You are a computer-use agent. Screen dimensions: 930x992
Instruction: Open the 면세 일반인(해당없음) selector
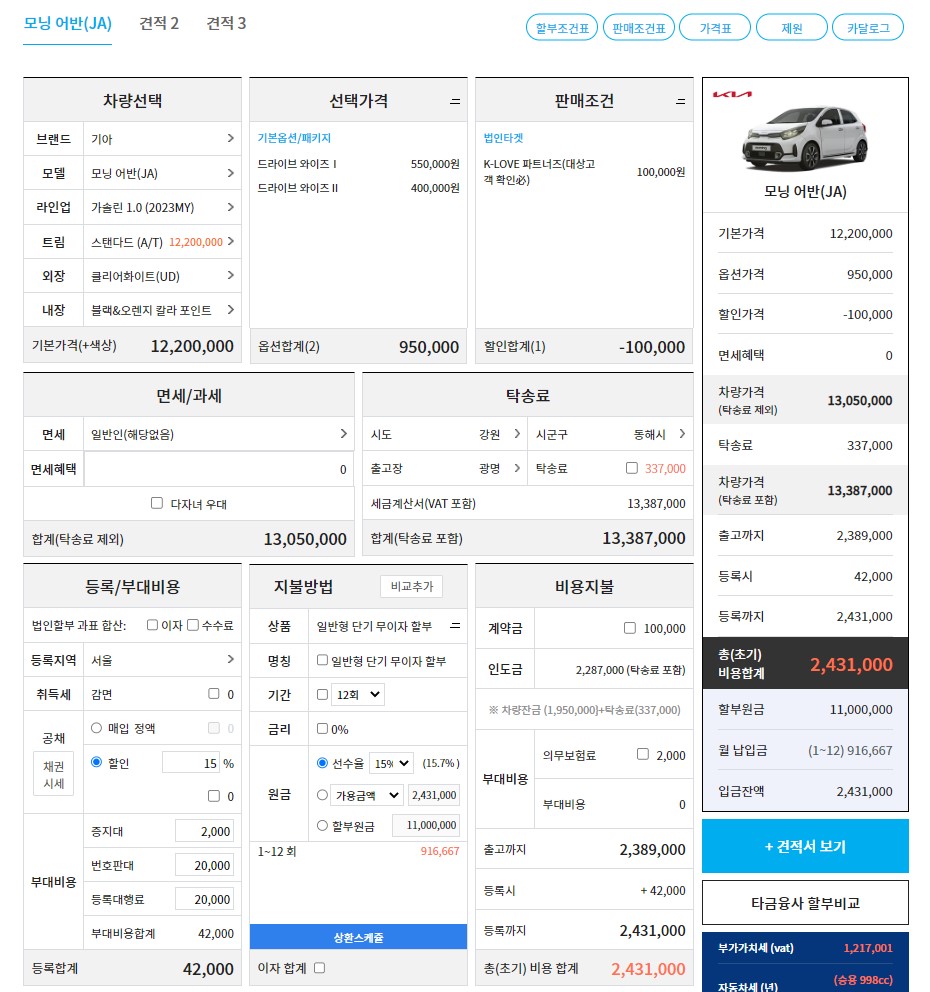click(x=219, y=434)
